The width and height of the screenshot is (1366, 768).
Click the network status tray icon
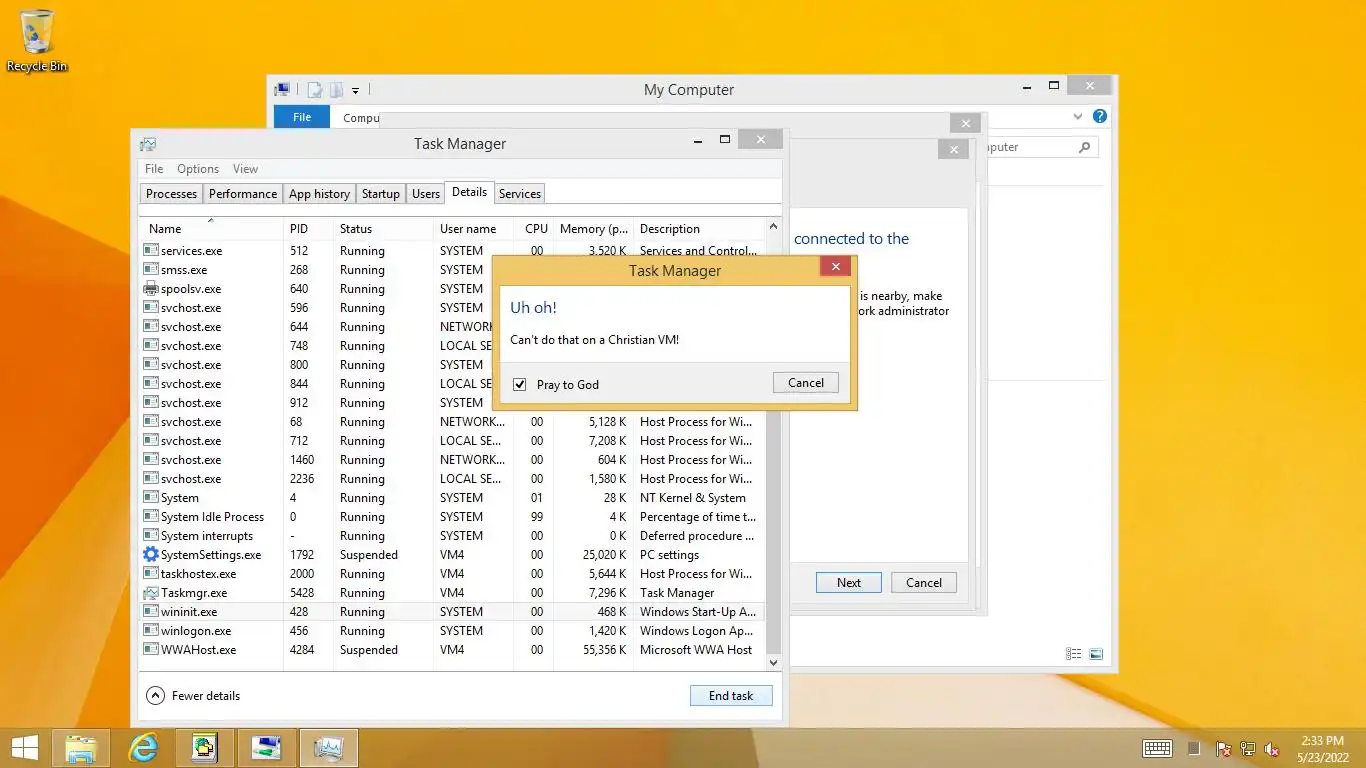pos(1248,749)
